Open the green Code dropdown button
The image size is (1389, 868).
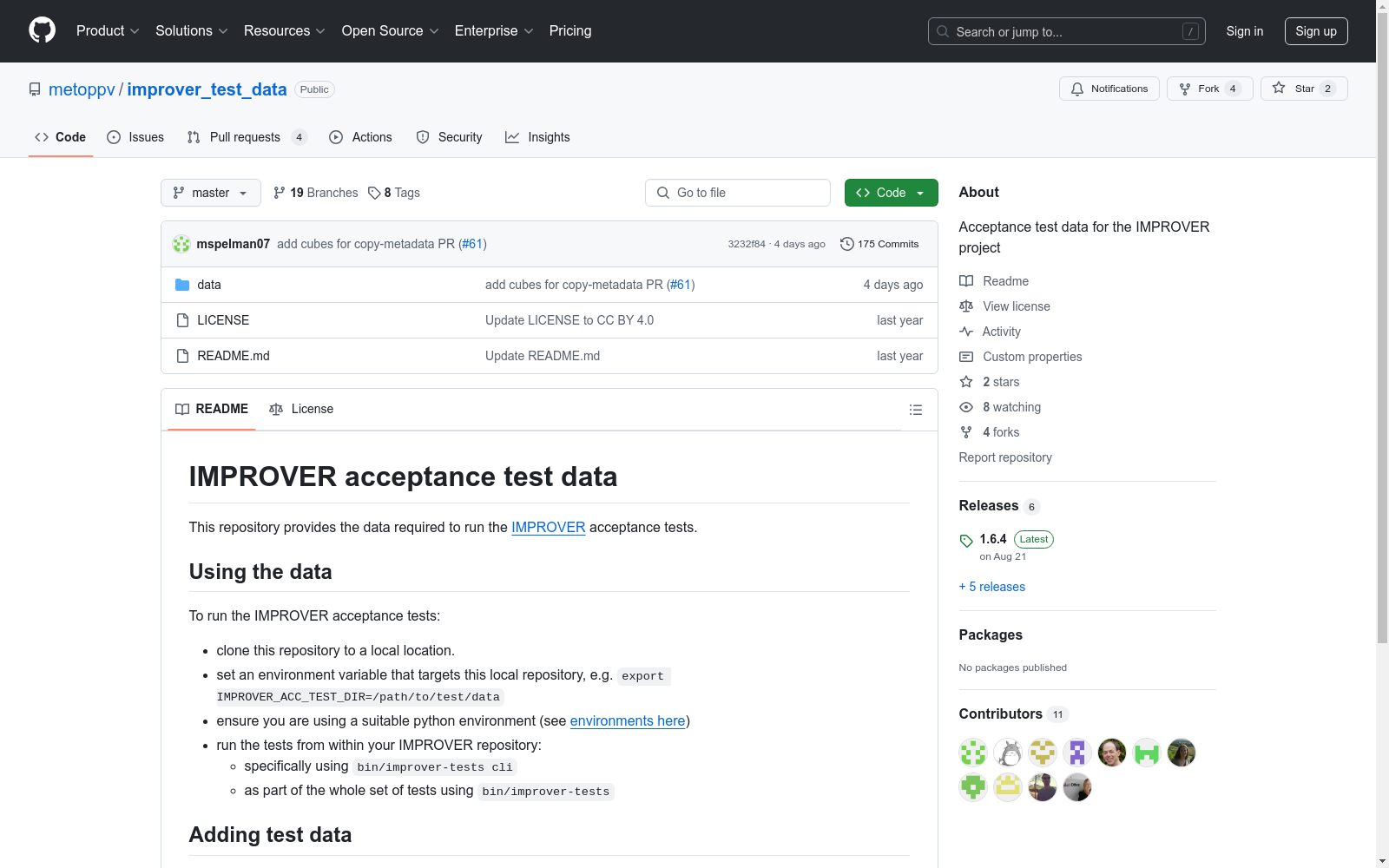click(891, 193)
